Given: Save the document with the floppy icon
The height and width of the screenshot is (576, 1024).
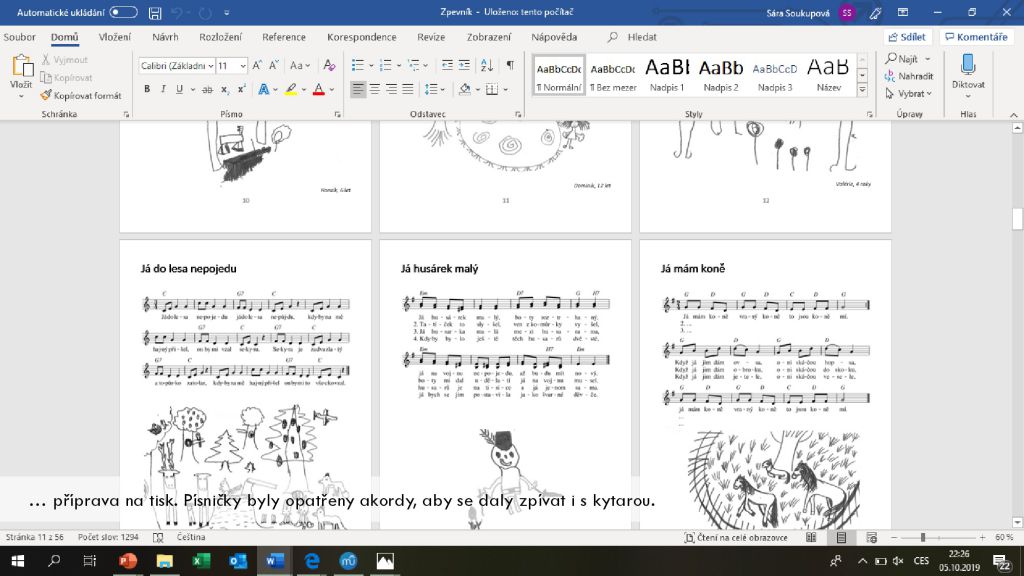Looking at the screenshot, I should click(155, 12).
